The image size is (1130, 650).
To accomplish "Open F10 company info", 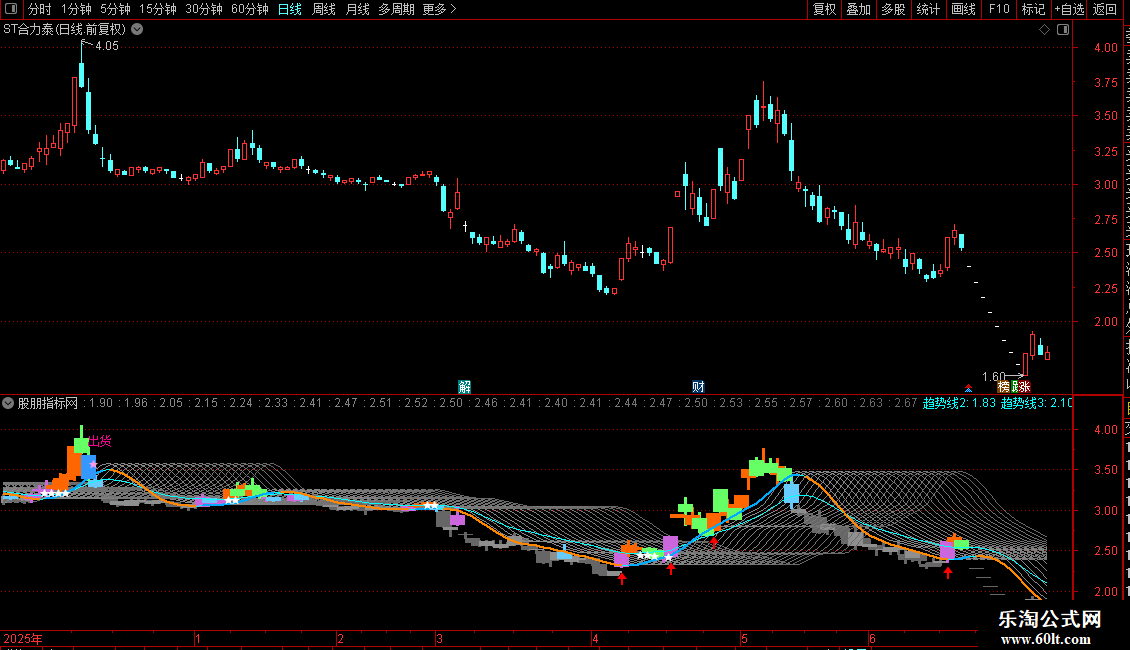I will pos(999,9).
